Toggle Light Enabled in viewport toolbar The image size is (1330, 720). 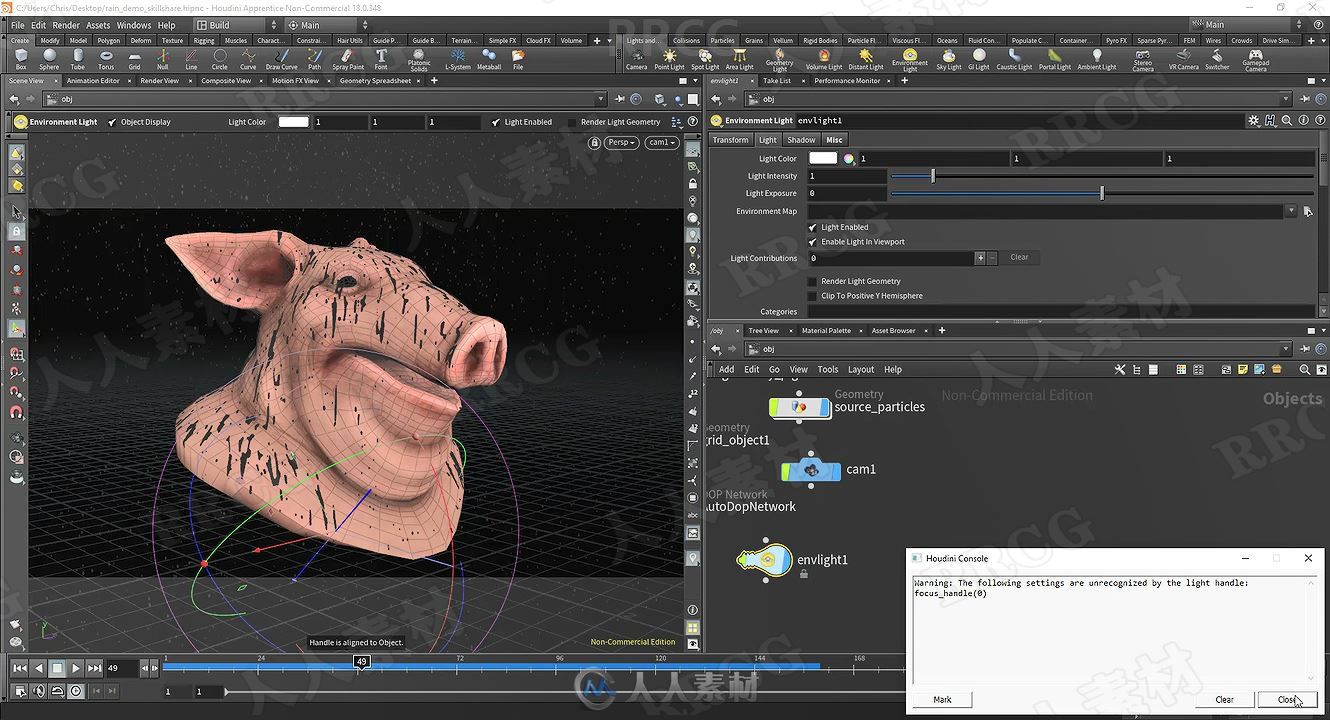(495, 122)
